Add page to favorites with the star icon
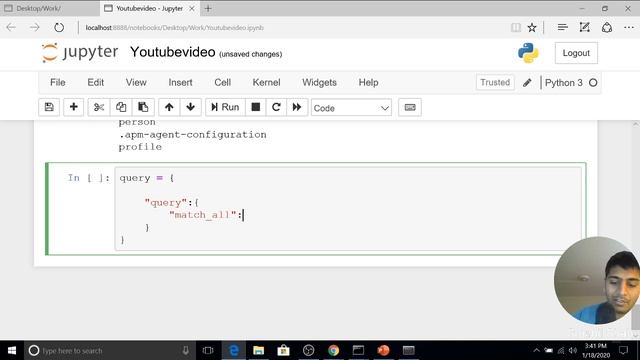 click(531, 27)
